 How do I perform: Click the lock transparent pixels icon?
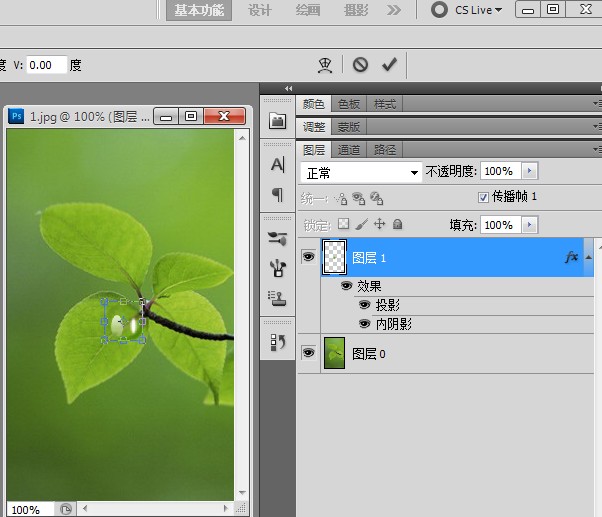pyautogui.click(x=343, y=224)
